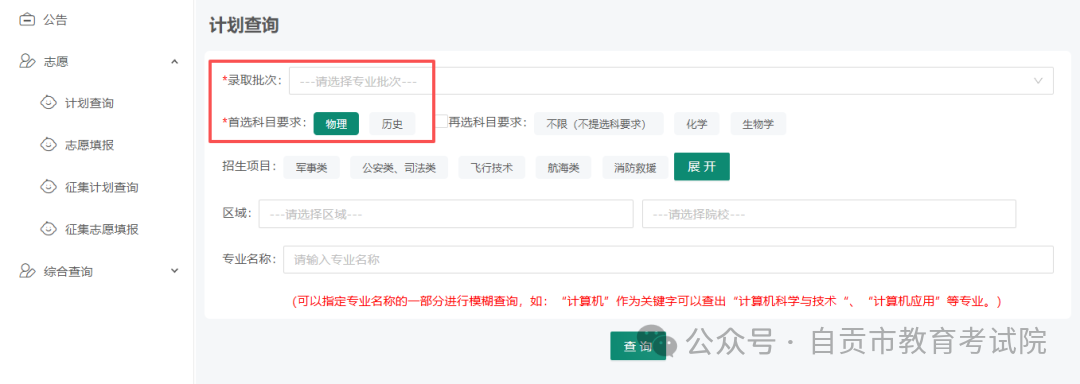Click the smiley icon beside 计划查询
This screenshot has height=384, width=1080.
[49, 103]
